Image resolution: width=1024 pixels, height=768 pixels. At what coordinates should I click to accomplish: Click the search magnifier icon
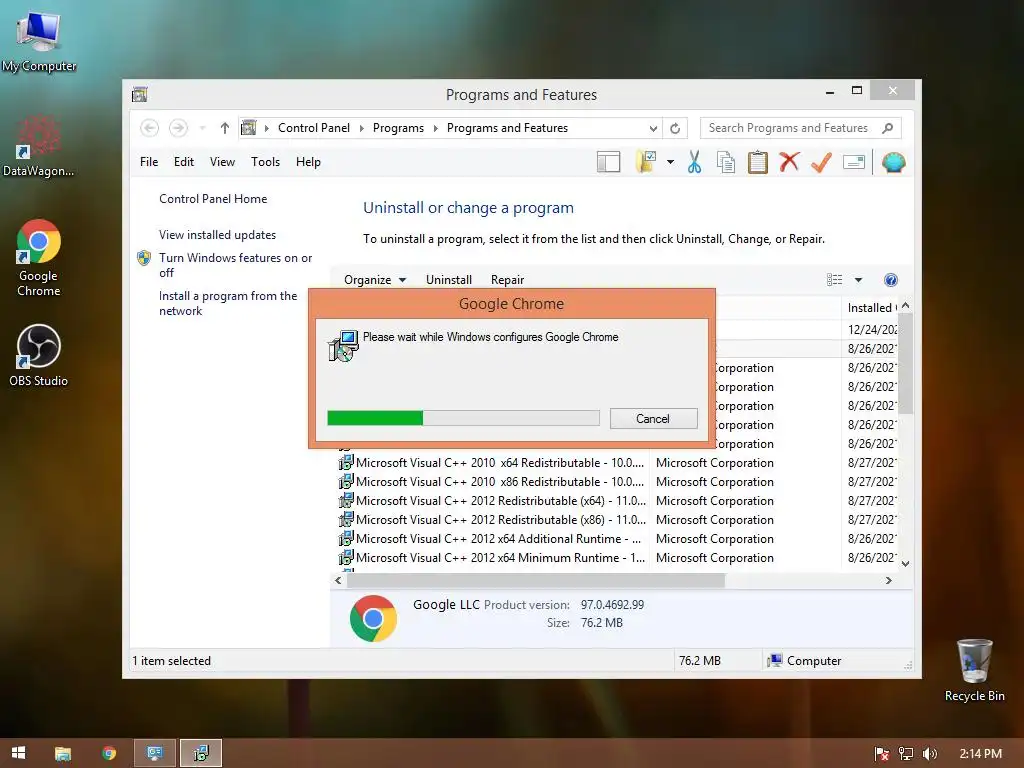(x=888, y=128)
